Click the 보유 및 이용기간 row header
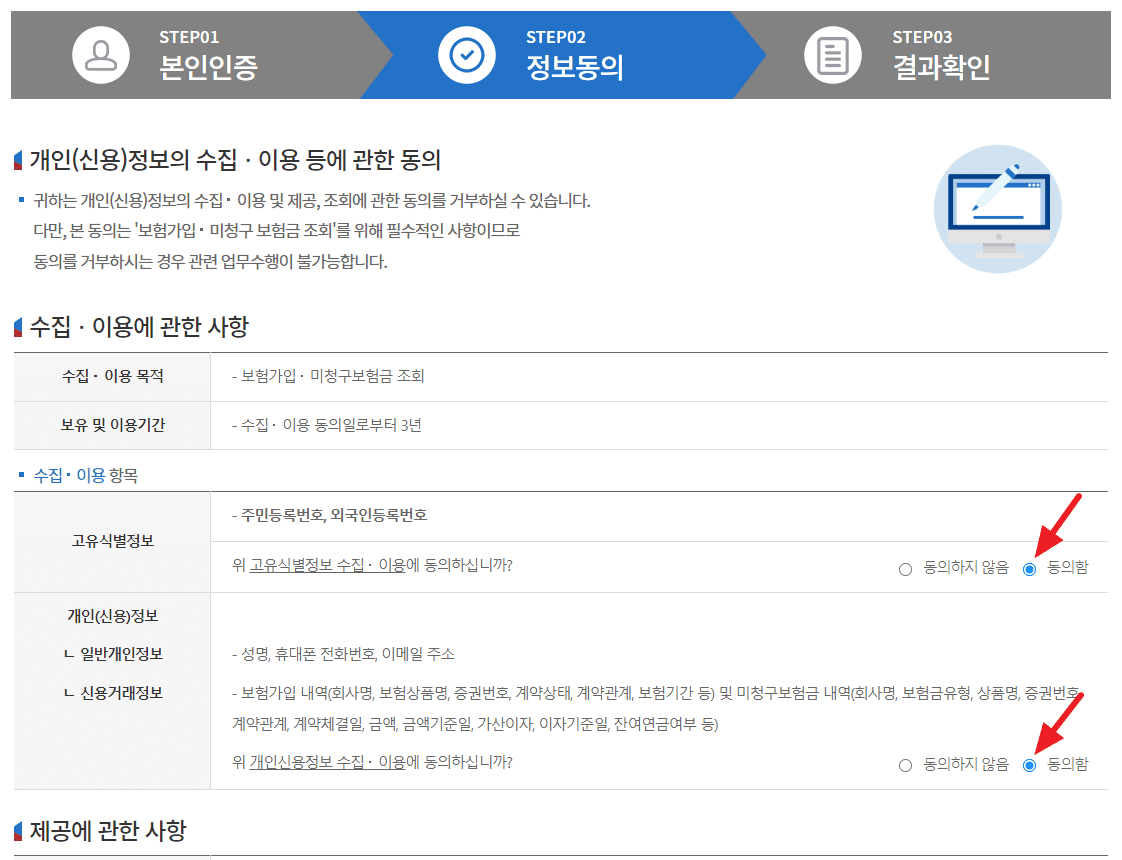 point(112,425)
